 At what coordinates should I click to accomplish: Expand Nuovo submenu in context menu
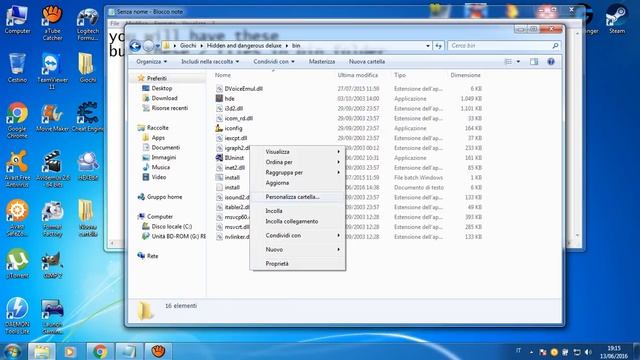pos(298,249)
